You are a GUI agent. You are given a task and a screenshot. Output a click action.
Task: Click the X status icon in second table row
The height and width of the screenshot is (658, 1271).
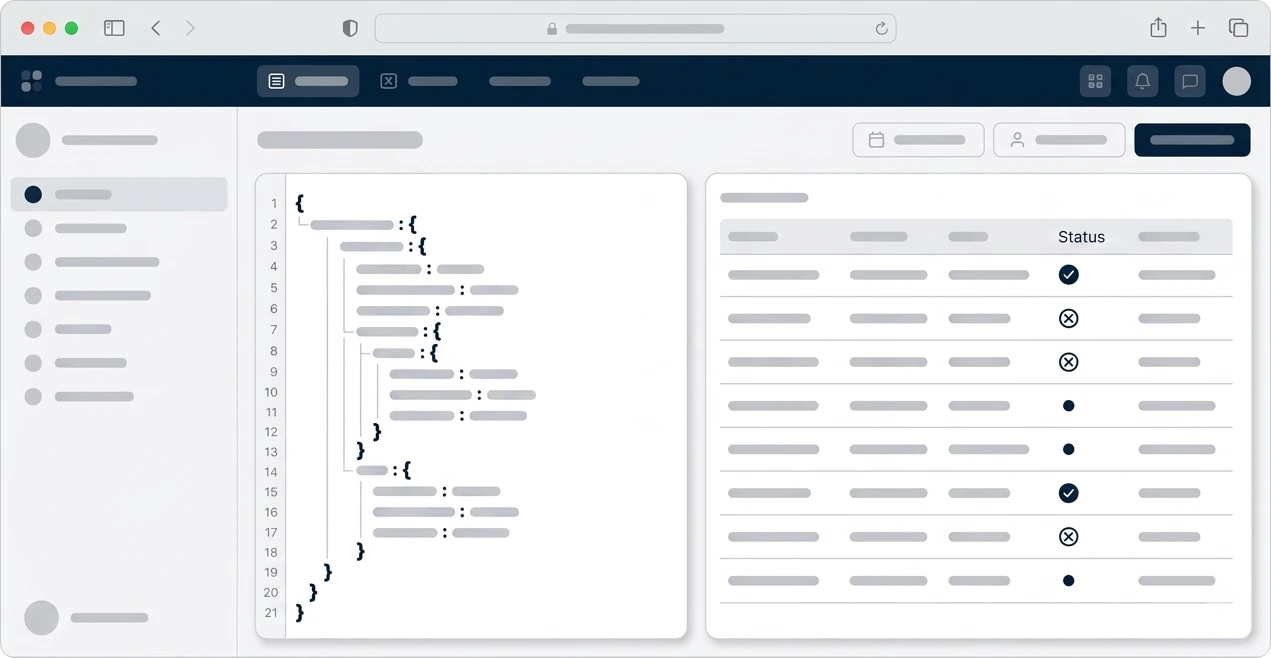1068,318
